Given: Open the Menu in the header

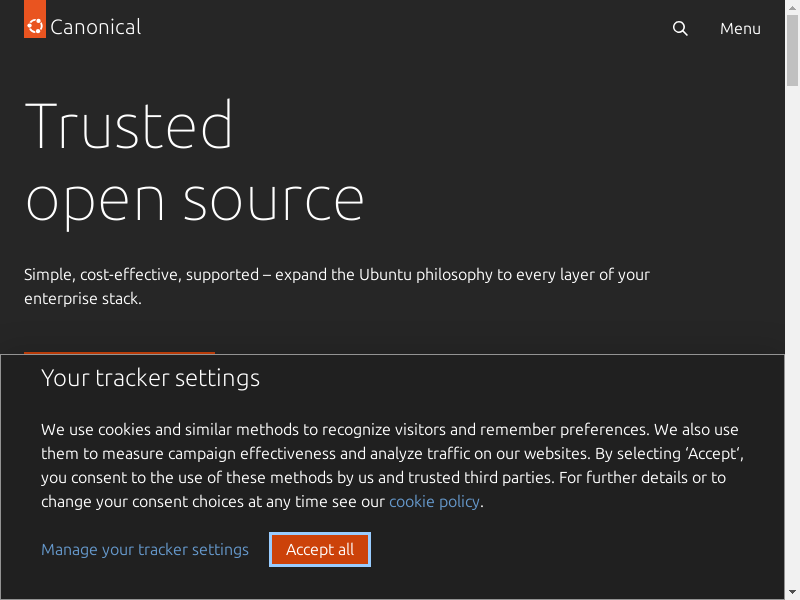Looking at the screenshot, I should tap(740, 29).
